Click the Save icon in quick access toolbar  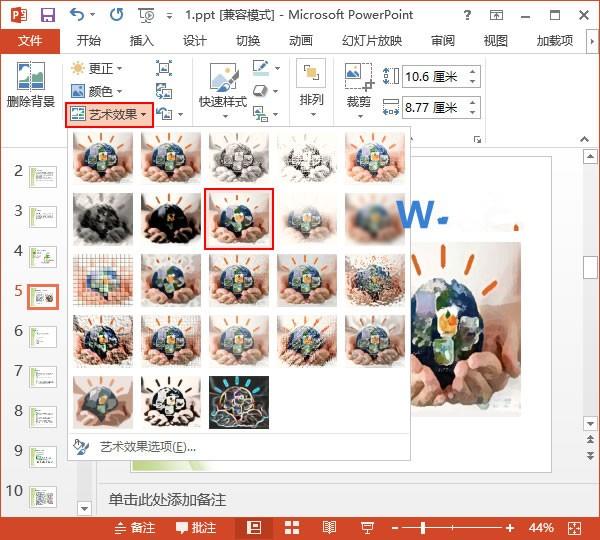[48, 15]
